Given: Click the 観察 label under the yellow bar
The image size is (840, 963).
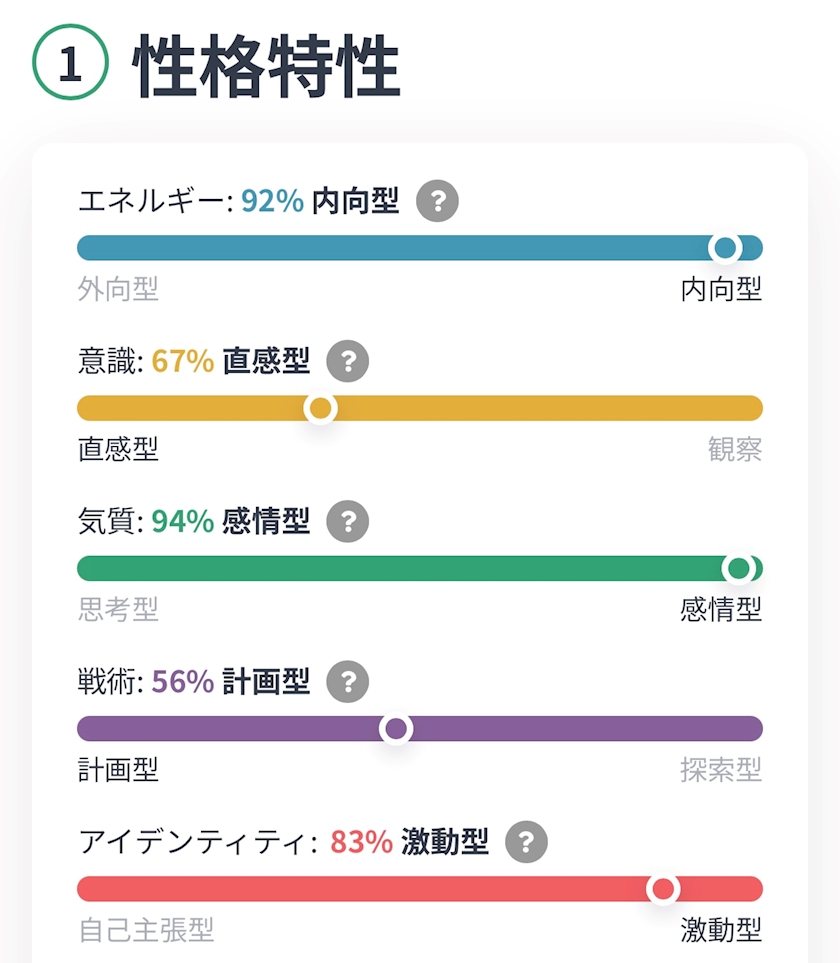Looking at the screenshot, I should [735, 450].
